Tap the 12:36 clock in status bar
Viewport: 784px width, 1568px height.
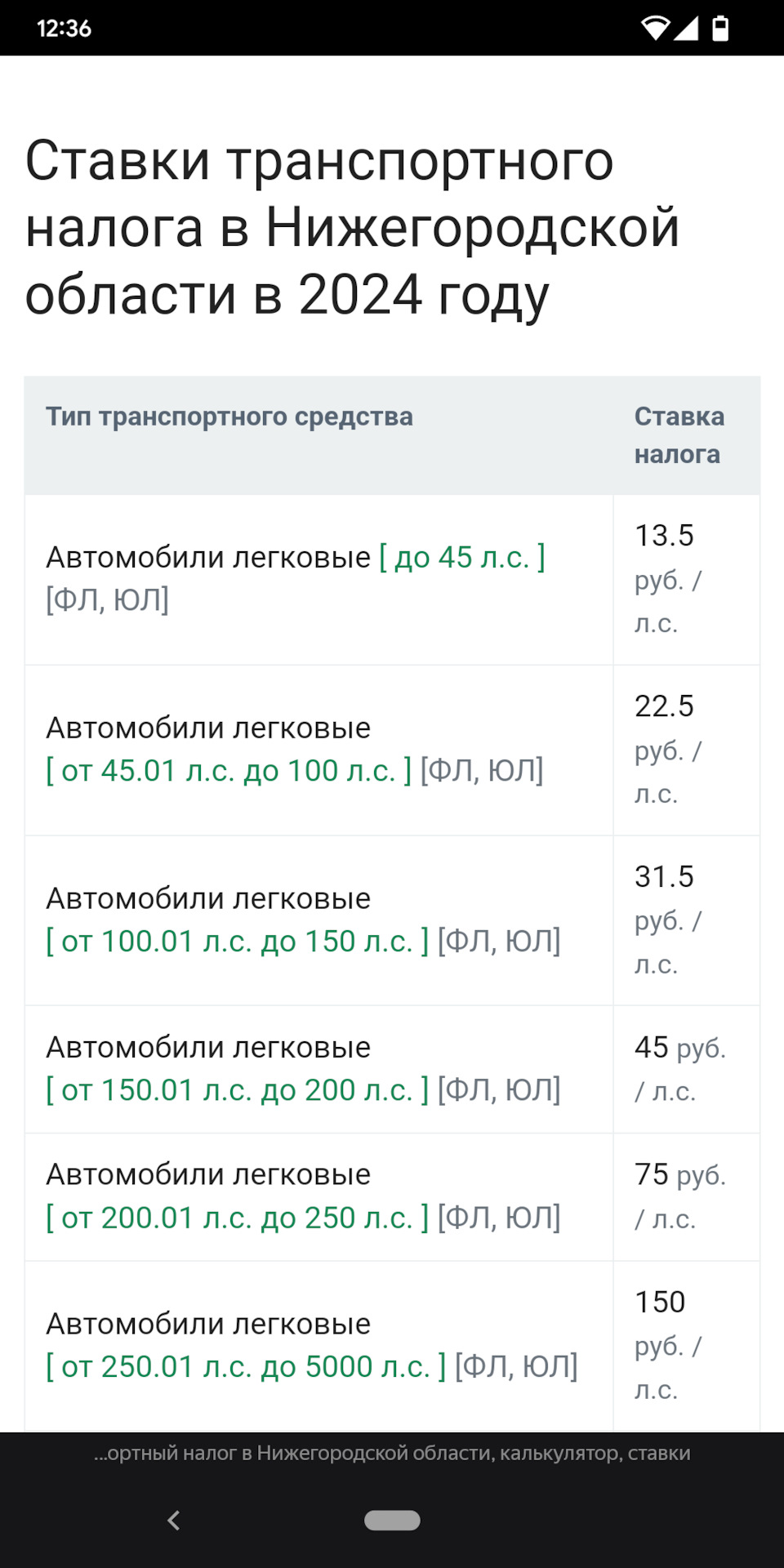[64, 29]
